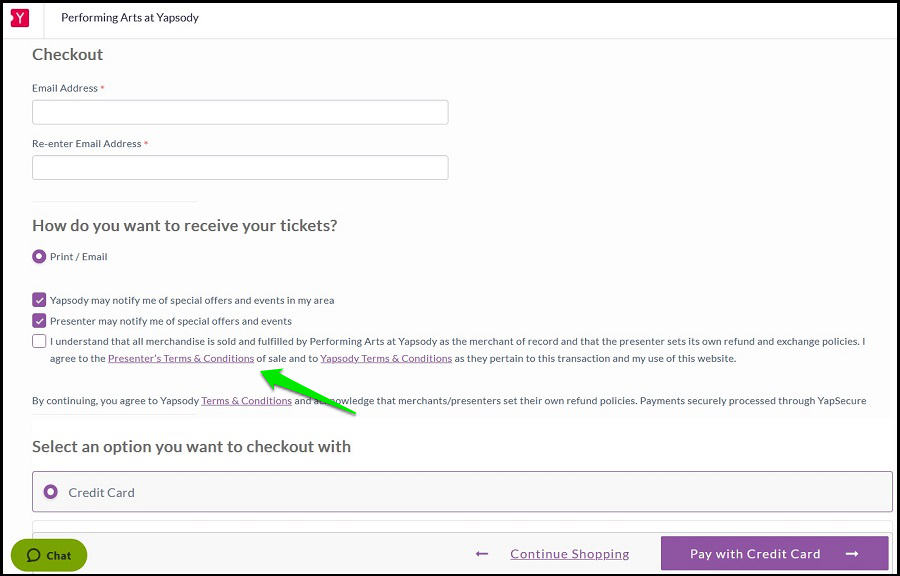Click the left arrow beside Continue Shopping

tap(482, 554)
